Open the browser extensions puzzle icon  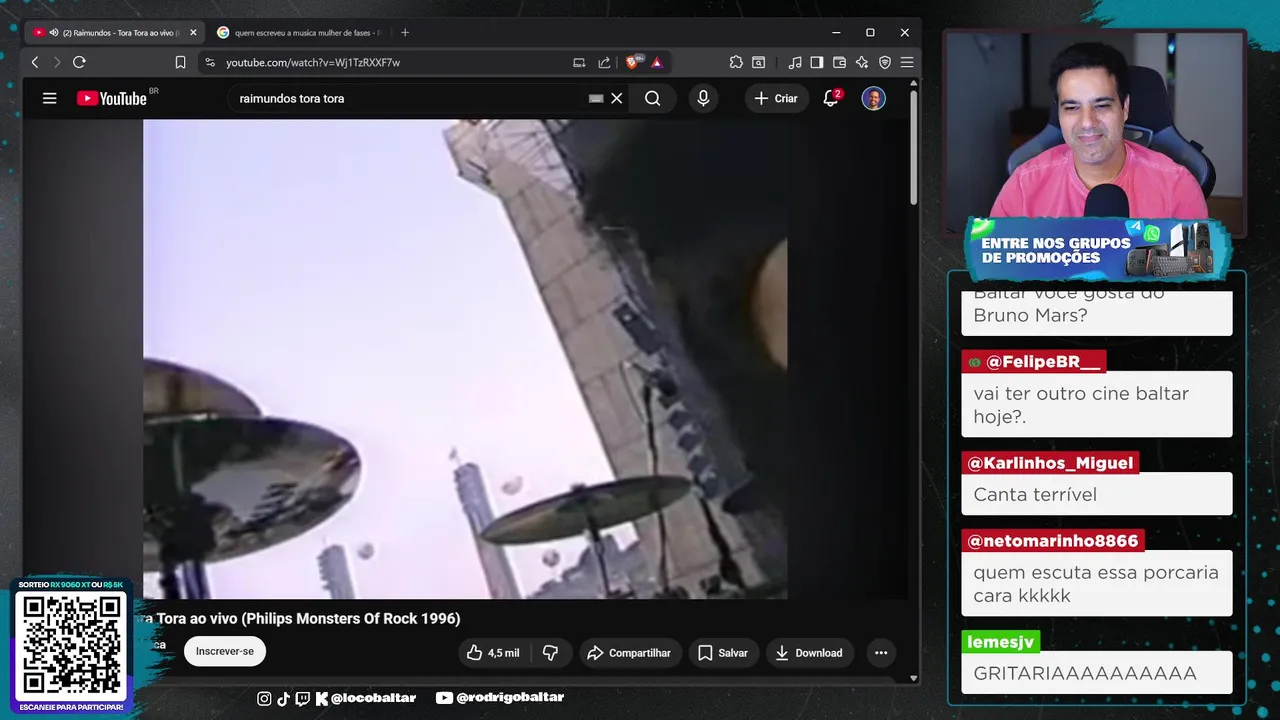[x=736, y=62]
